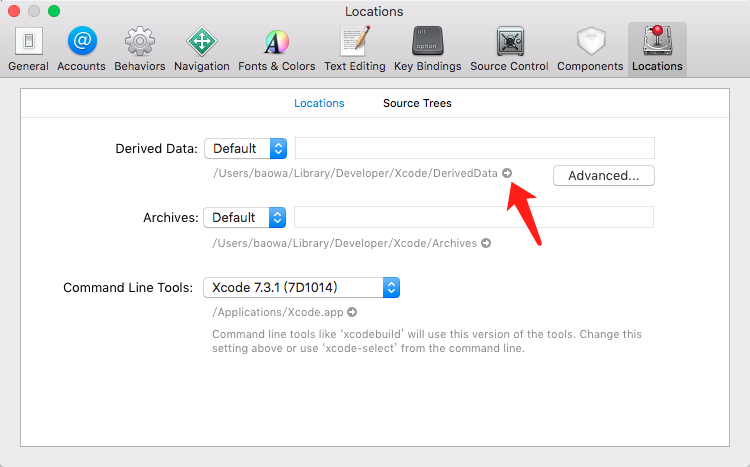Open the Source Control pane

pyautogui.click(x=509, y=49)
